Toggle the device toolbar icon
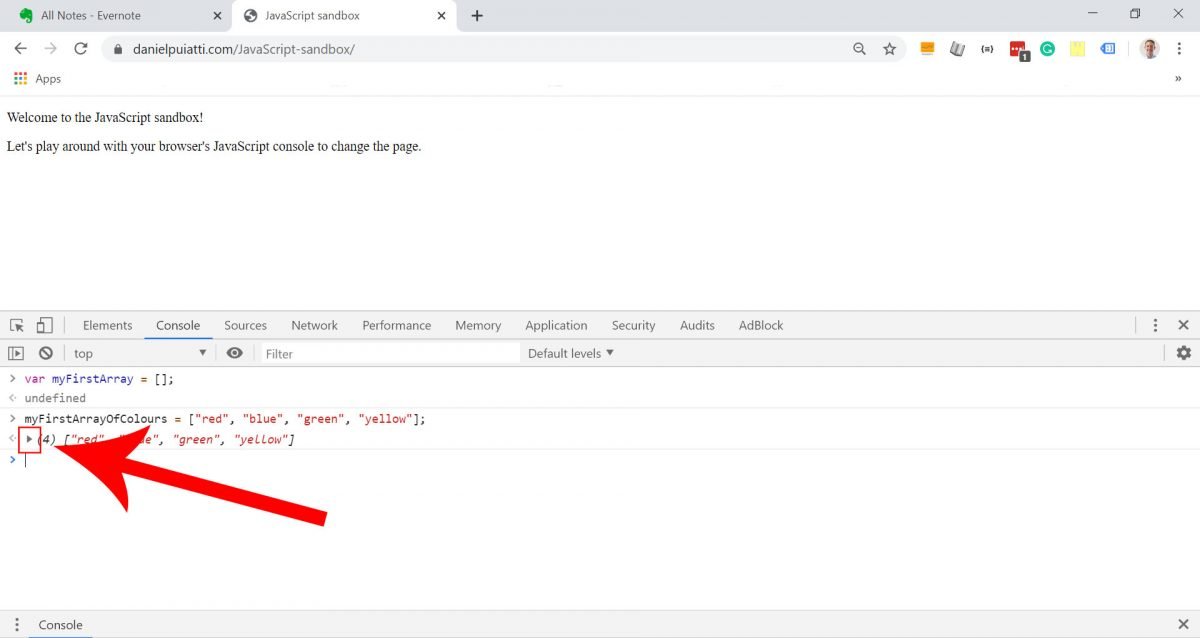The height and width of the screenshot is (638, 1200). tap(44, 325)
